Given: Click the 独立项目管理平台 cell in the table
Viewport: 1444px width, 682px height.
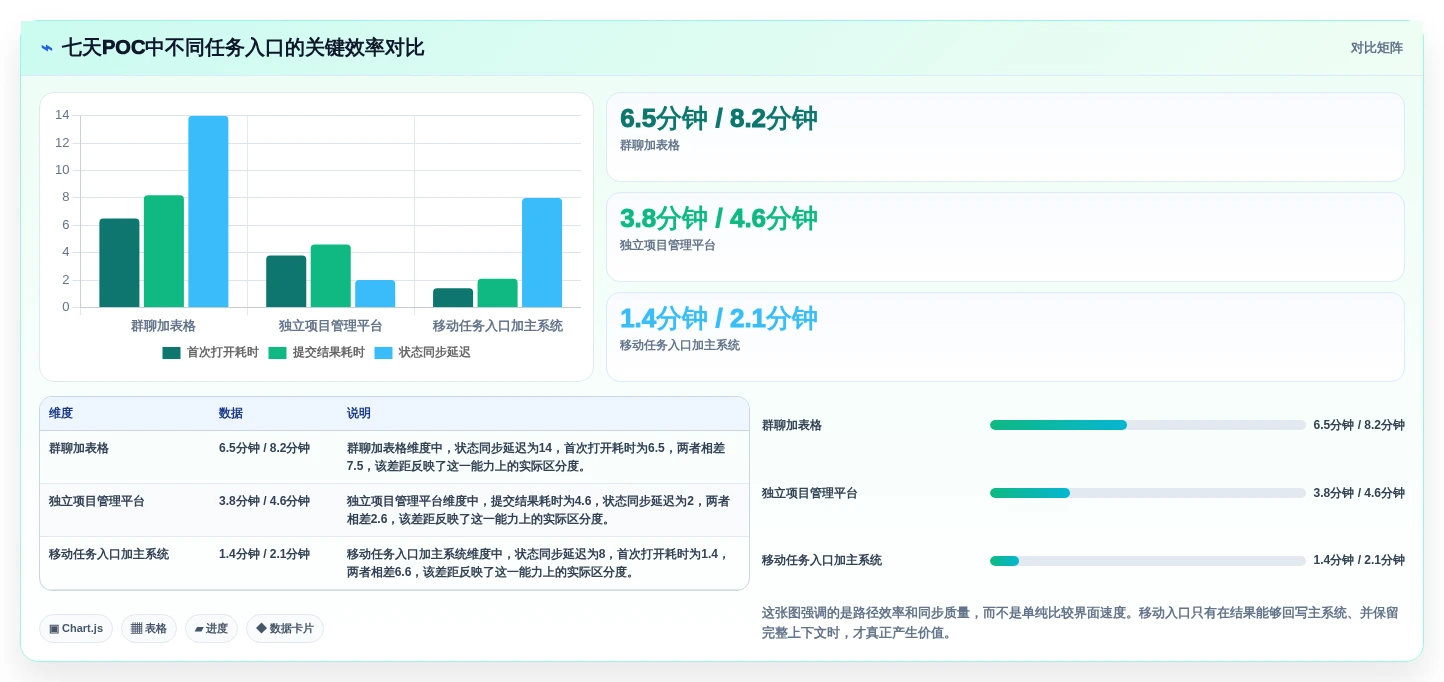Looking at the screenshot, I should (x=97, y=501).
